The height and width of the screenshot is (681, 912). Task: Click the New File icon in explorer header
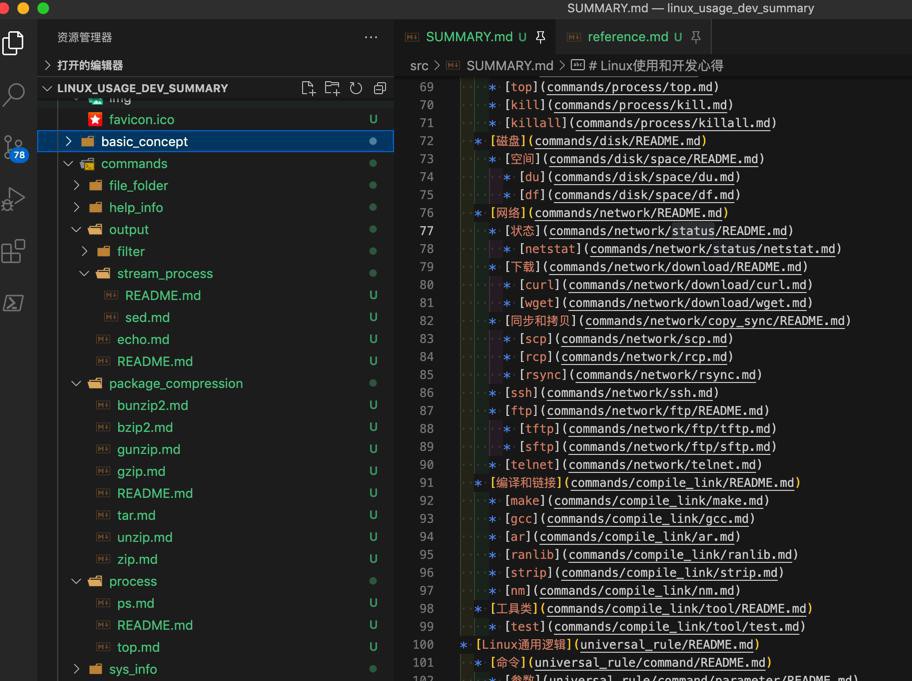tap(308, 88)
